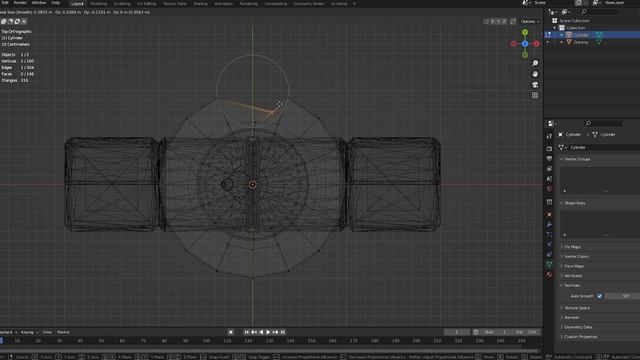Image resolution: width=640 pixels, height=360 pixels.
Task: Jump to the first frame in the timeline
Action: click(x=247, y=332)
